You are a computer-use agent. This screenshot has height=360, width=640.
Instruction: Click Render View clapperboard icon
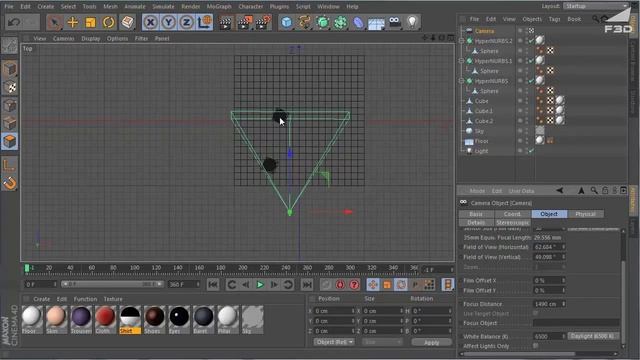(225, 22)
